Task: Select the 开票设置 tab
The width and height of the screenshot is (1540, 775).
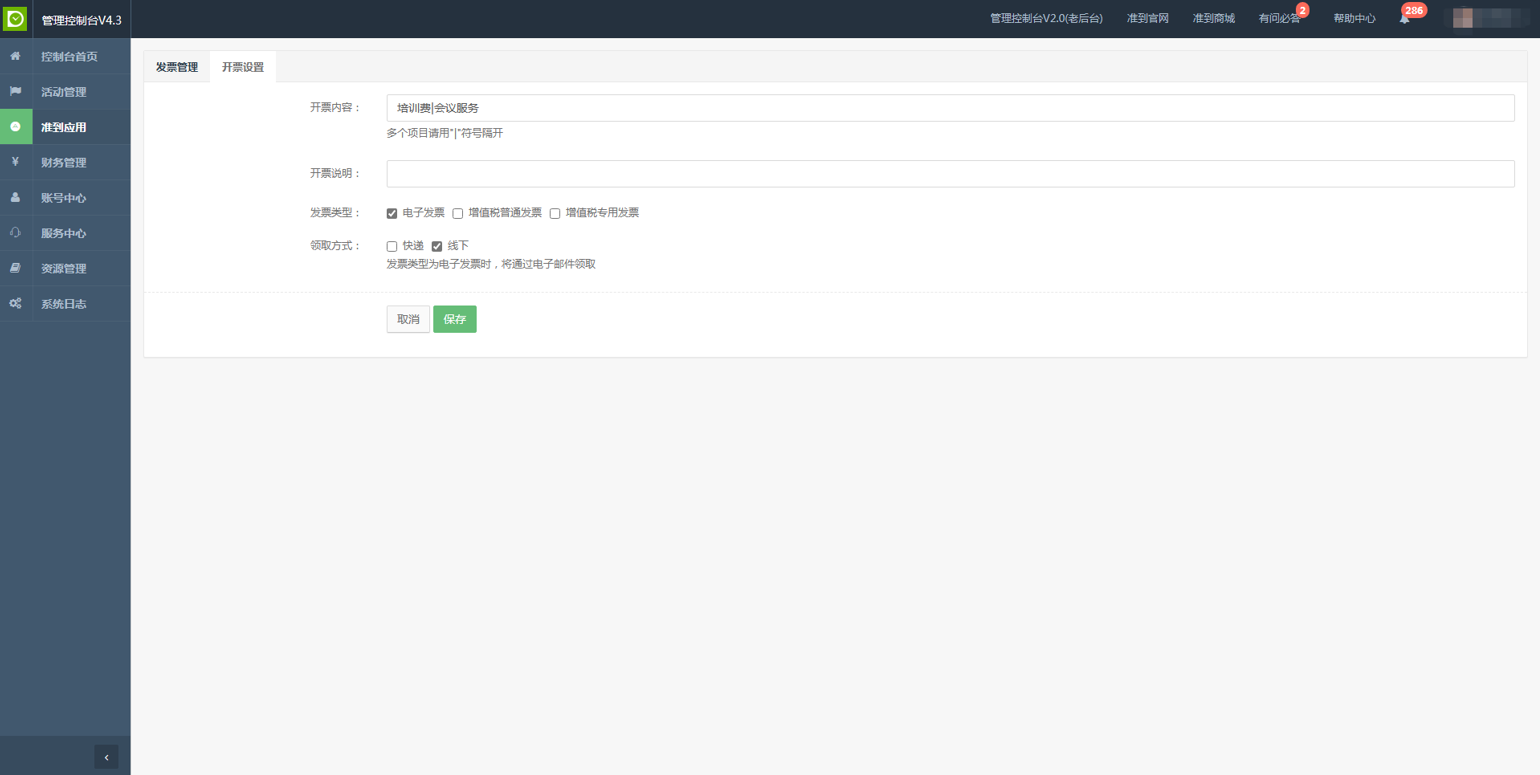Action: point(243,67)
